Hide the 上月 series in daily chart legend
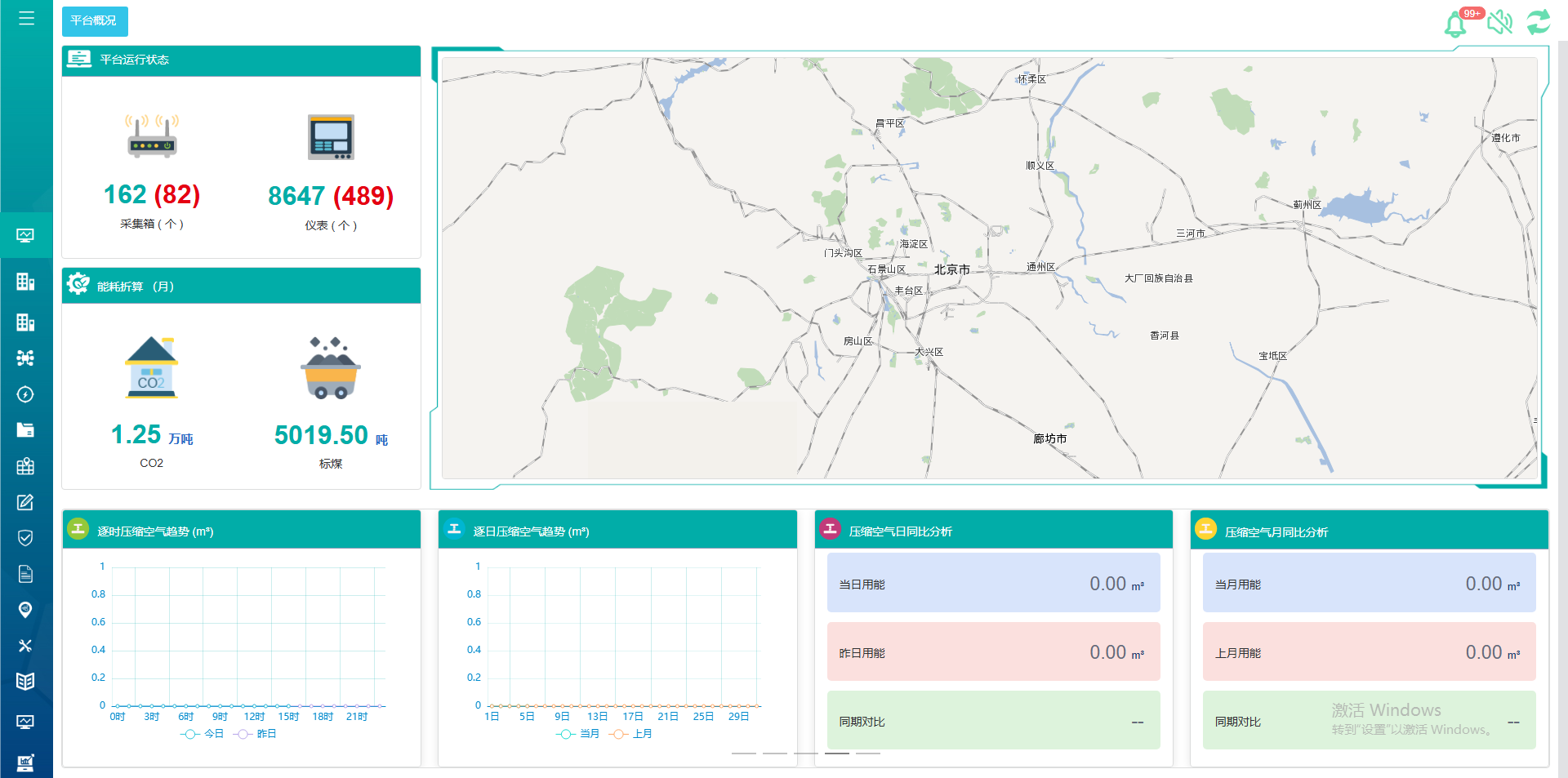 click(631, 734)
